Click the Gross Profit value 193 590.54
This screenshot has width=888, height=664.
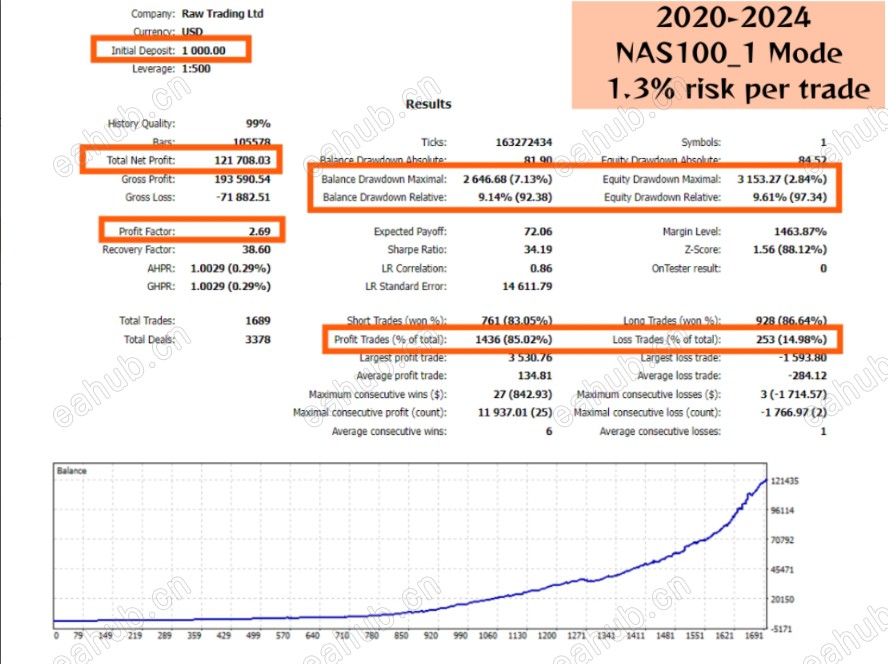point(242,179)
